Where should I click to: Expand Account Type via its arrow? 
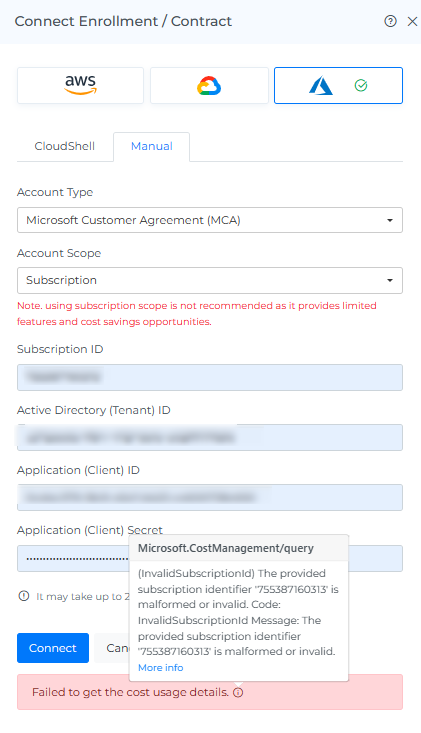coord(390,220)
